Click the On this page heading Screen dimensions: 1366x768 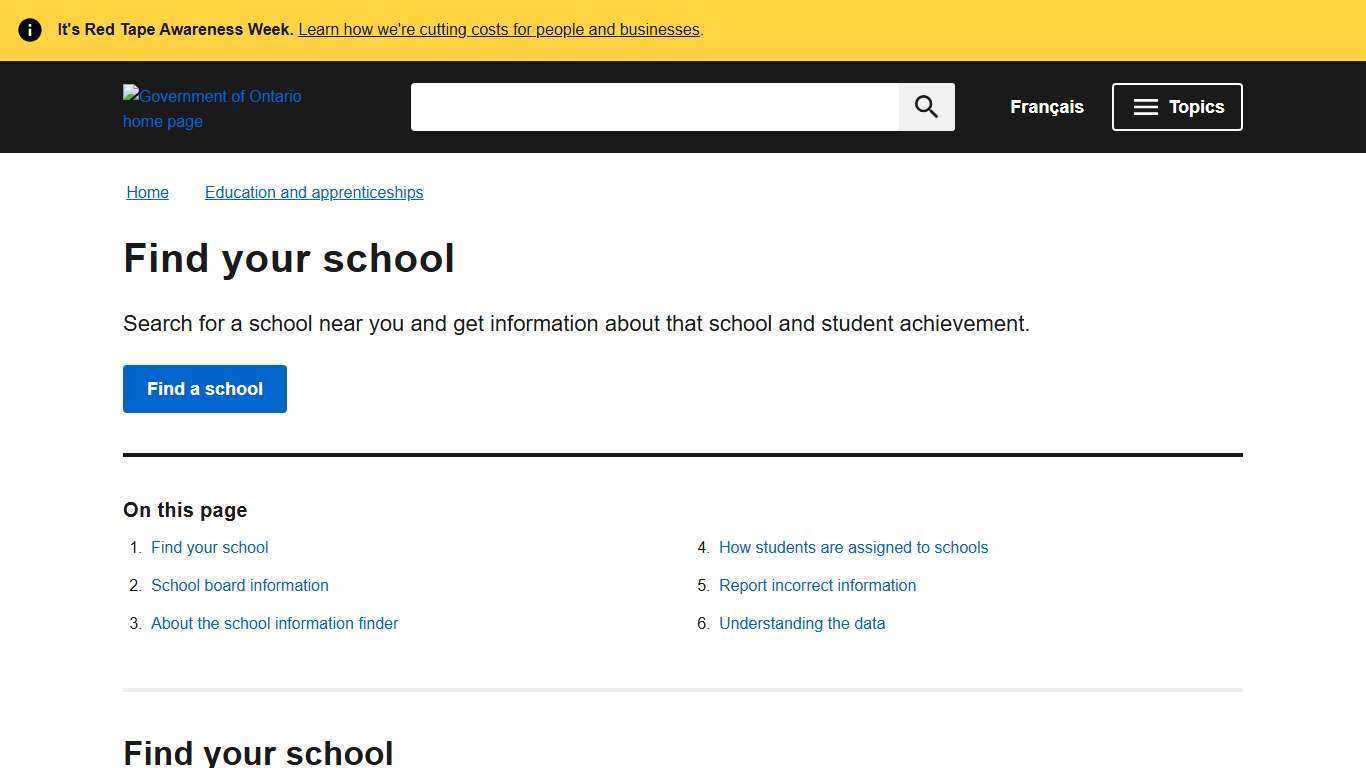click(x=185, y=510)
